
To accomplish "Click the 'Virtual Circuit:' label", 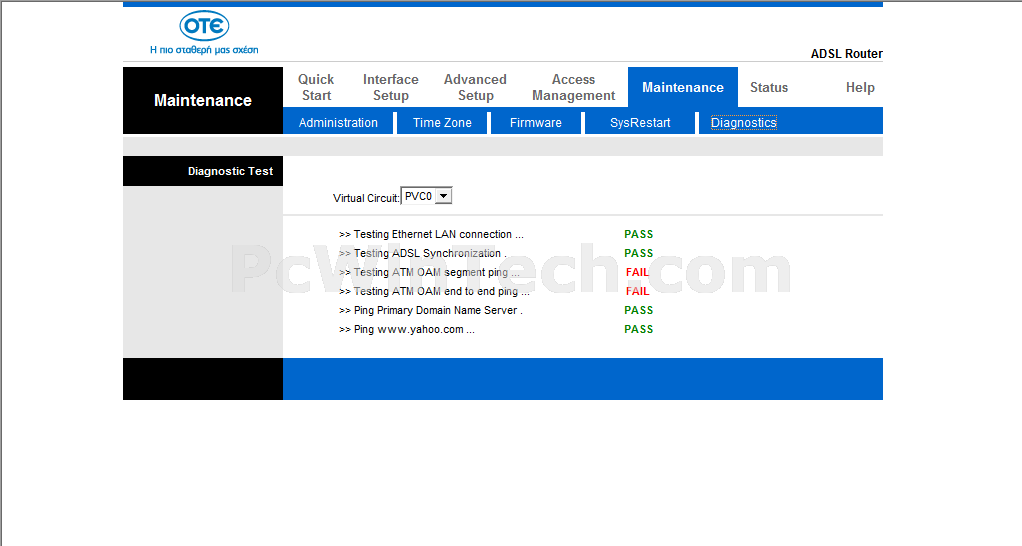I will (366, 198).
